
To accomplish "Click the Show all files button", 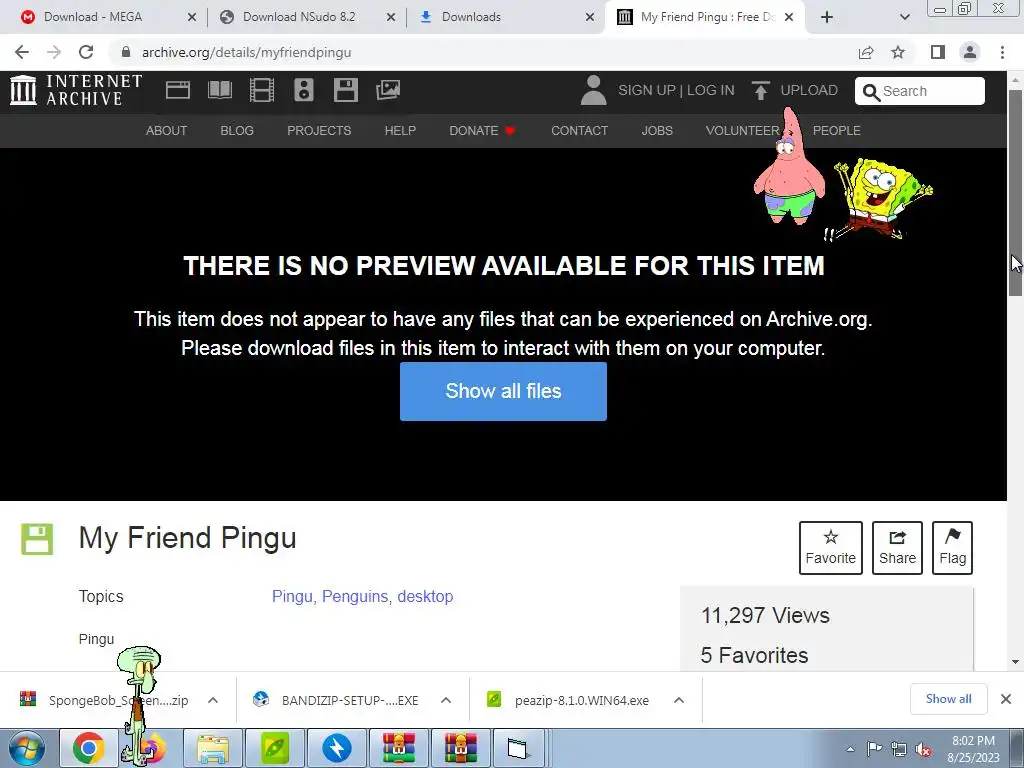I will tap(504, 391).
